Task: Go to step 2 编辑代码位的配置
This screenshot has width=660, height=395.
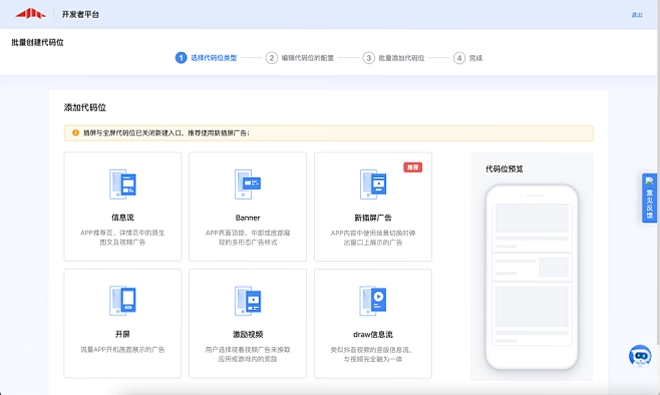Action: [300, 58]
